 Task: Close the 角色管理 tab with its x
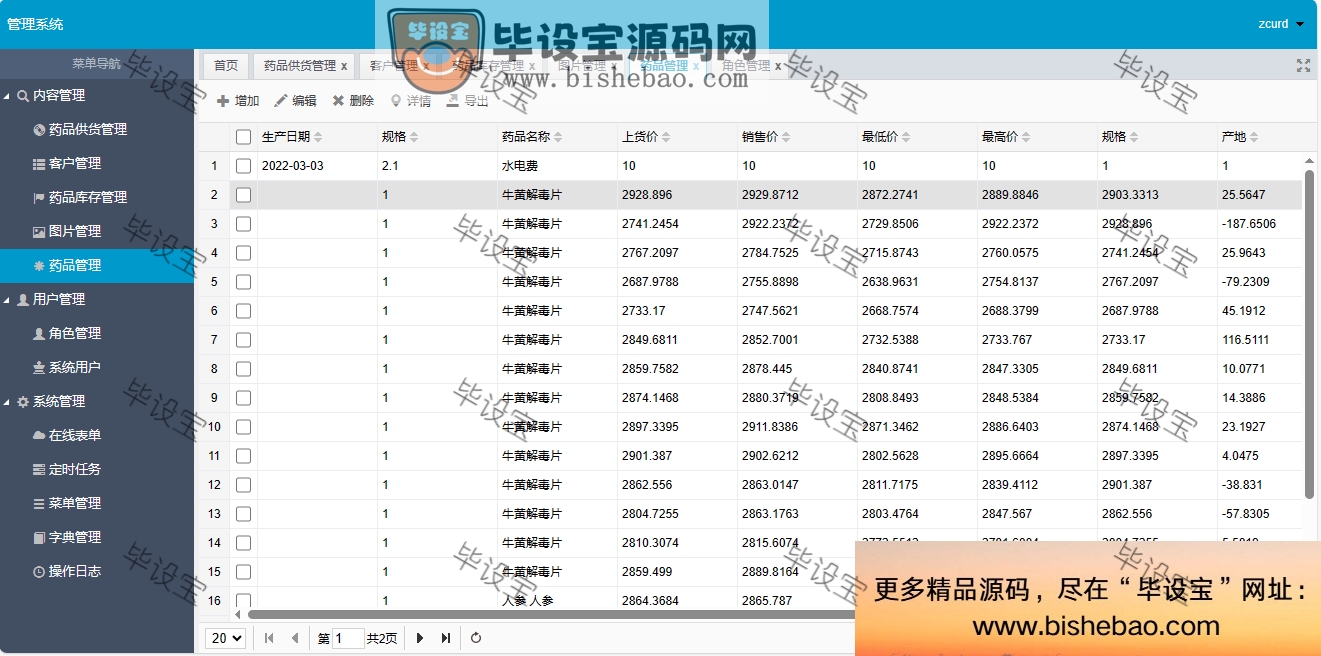tap(778, 67)
